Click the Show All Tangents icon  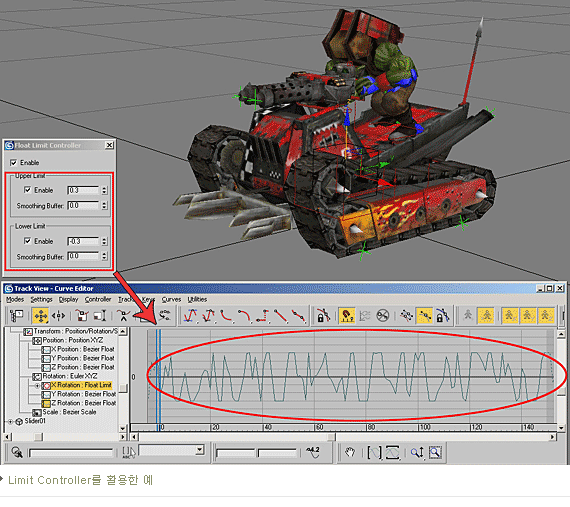(406, 315)
